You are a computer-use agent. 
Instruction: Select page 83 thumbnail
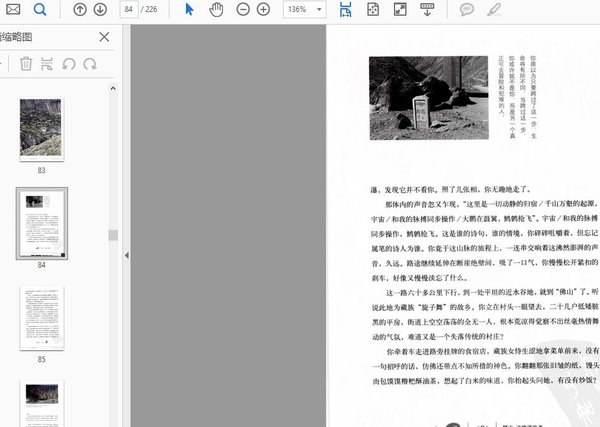[41, 128]
